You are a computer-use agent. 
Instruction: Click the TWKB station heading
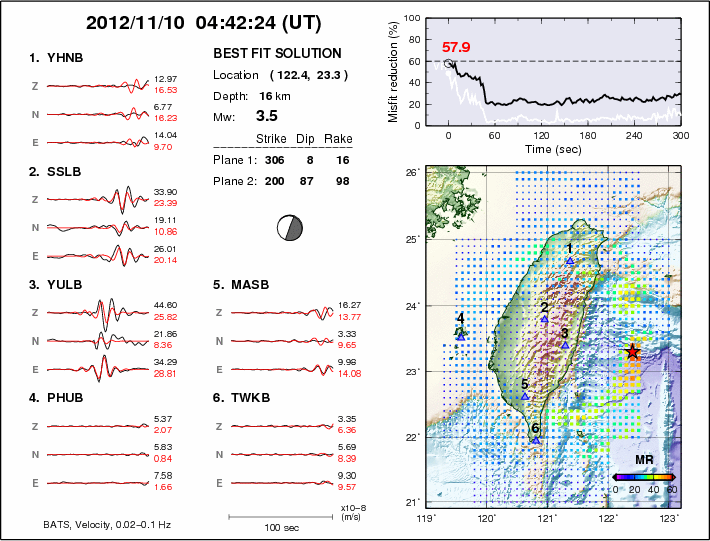pos(248,397)
